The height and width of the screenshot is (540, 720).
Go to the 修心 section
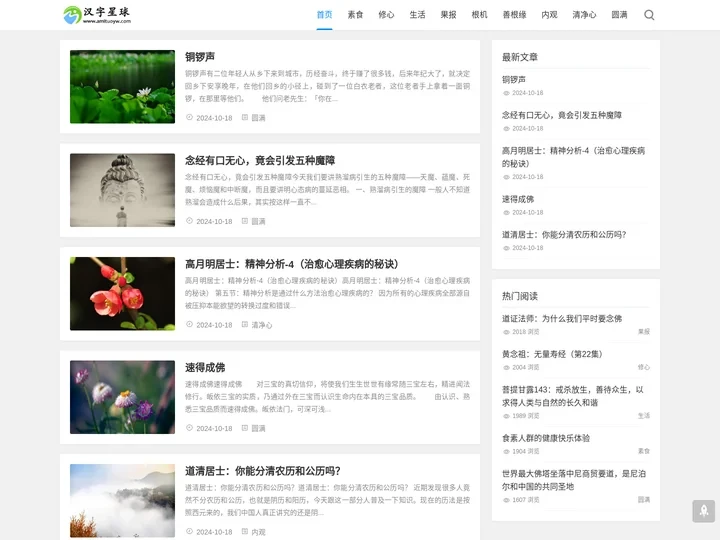coord(386,15)
